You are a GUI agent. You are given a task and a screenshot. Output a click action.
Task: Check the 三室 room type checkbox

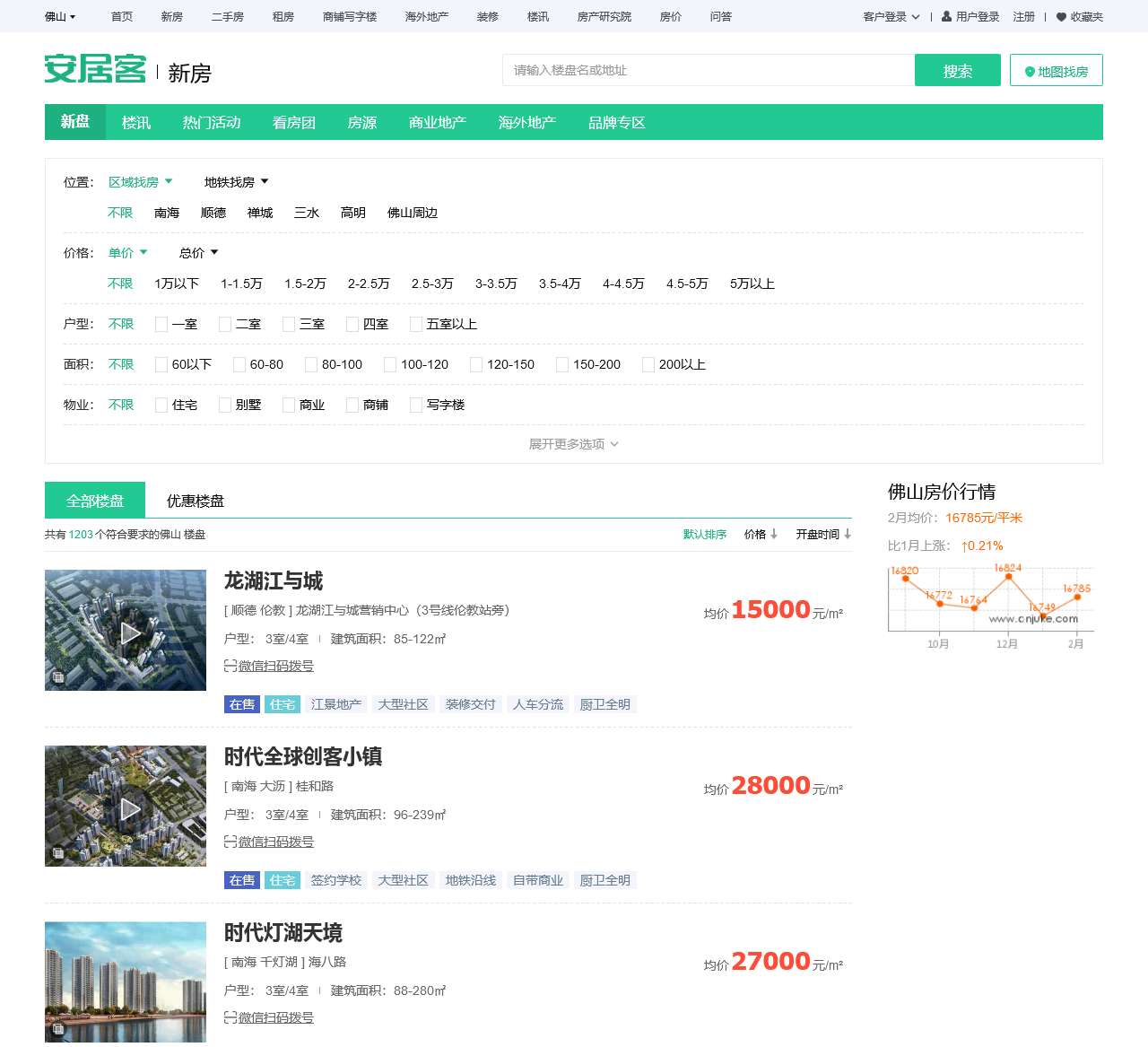point(289,324)
